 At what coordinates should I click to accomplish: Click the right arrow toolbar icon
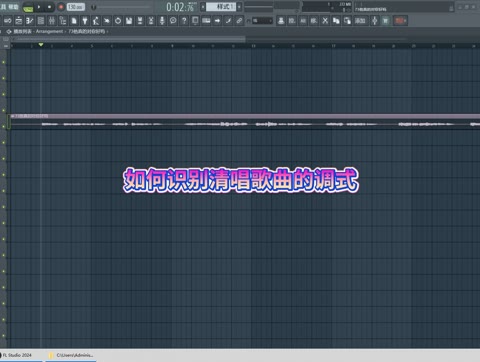point(217,21)
